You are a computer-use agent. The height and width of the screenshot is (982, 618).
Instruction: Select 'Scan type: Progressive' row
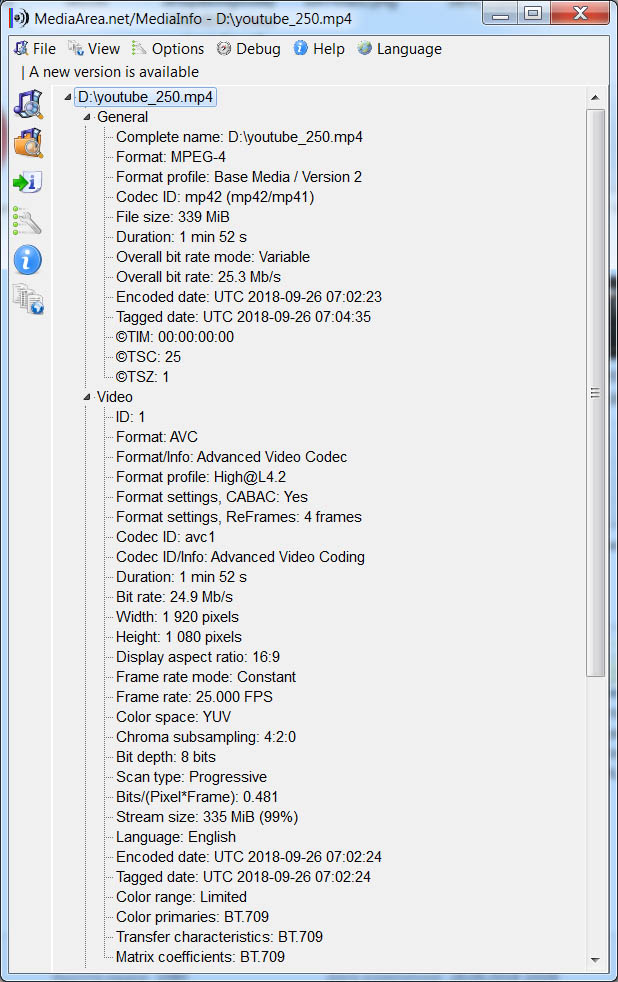click(x=192, y=777)
